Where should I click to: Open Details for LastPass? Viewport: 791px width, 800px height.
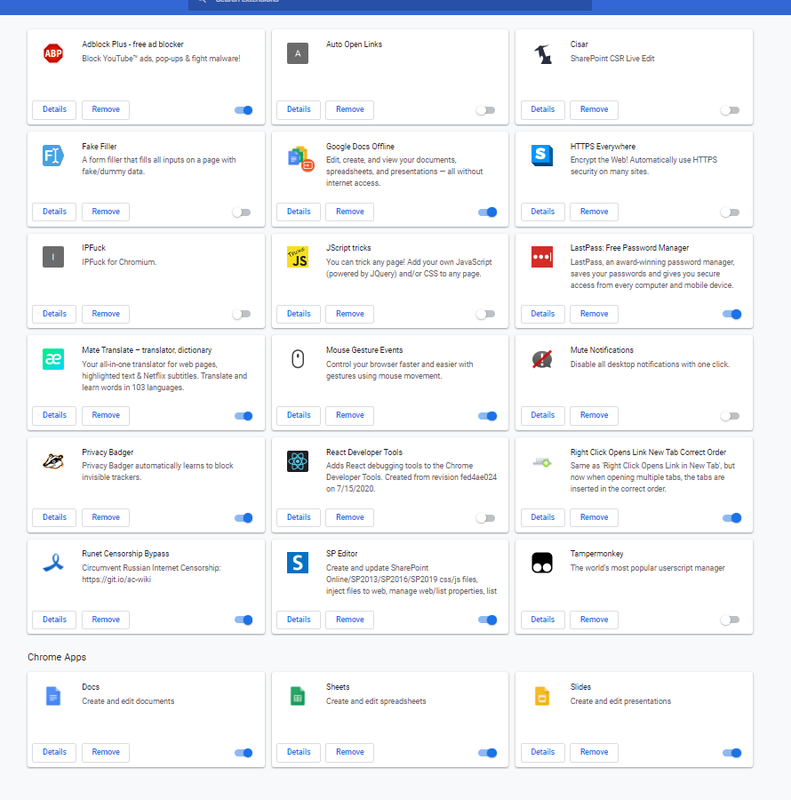point(542,313)
